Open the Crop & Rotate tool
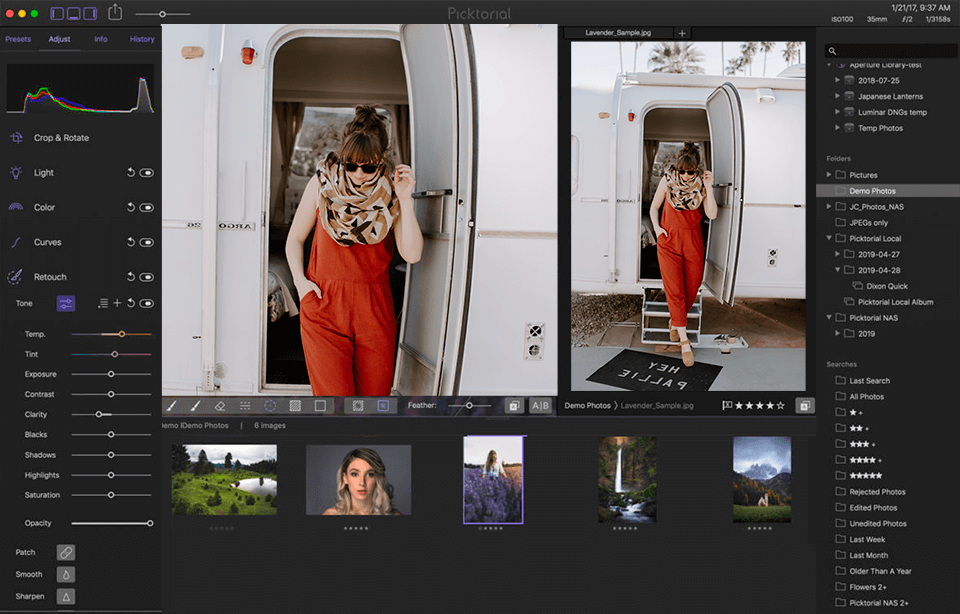Viewport: 960px width, 614px height. [61, 138]
